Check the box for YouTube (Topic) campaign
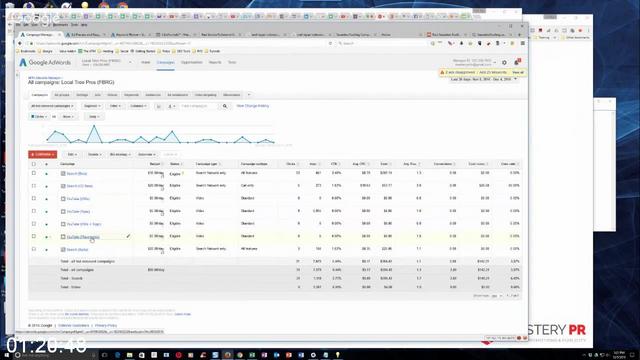This screenshot has height=360, width=640. [x=34, y=211]
